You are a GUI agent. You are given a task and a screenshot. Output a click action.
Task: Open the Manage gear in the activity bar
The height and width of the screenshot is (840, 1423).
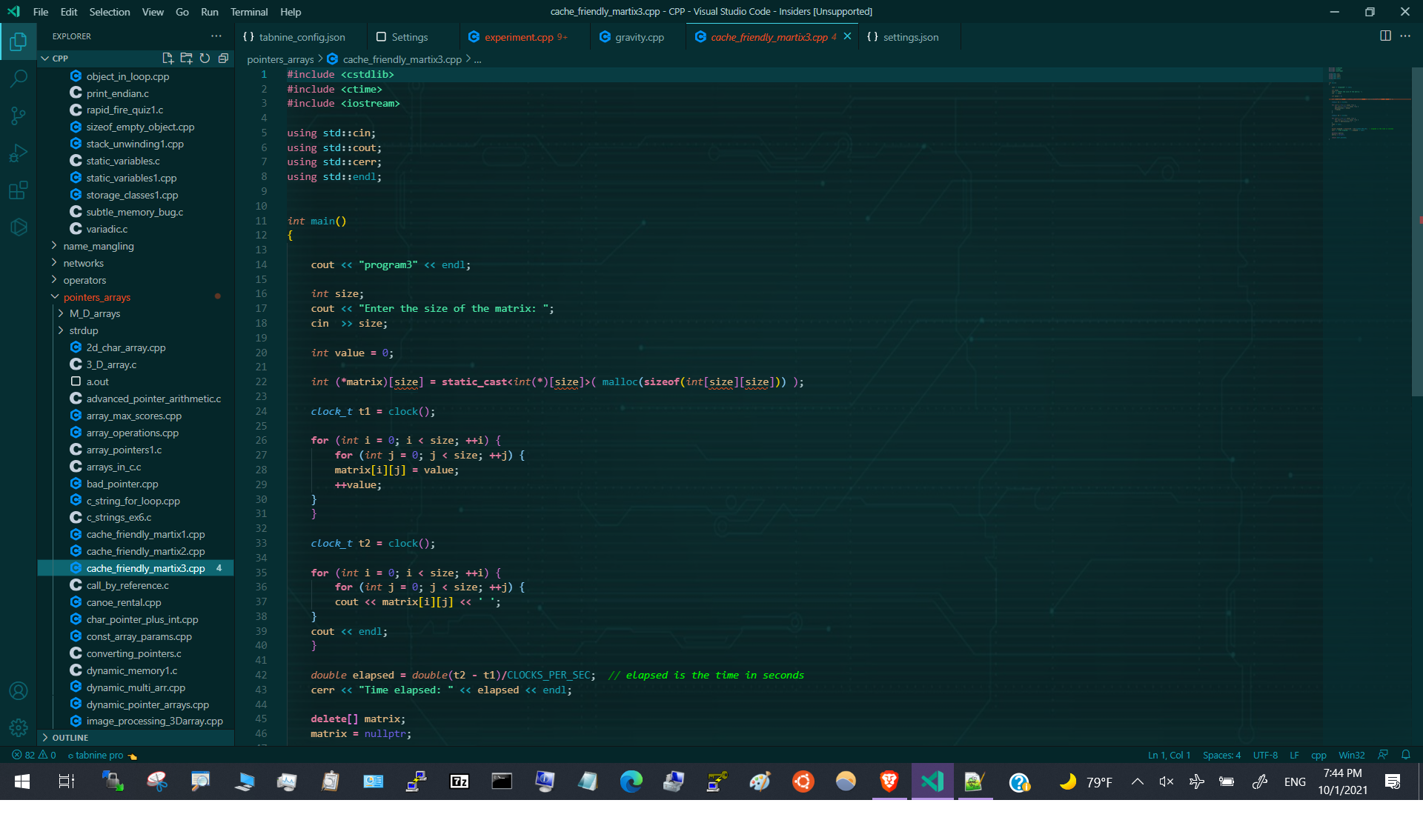[x=19, y=727]
